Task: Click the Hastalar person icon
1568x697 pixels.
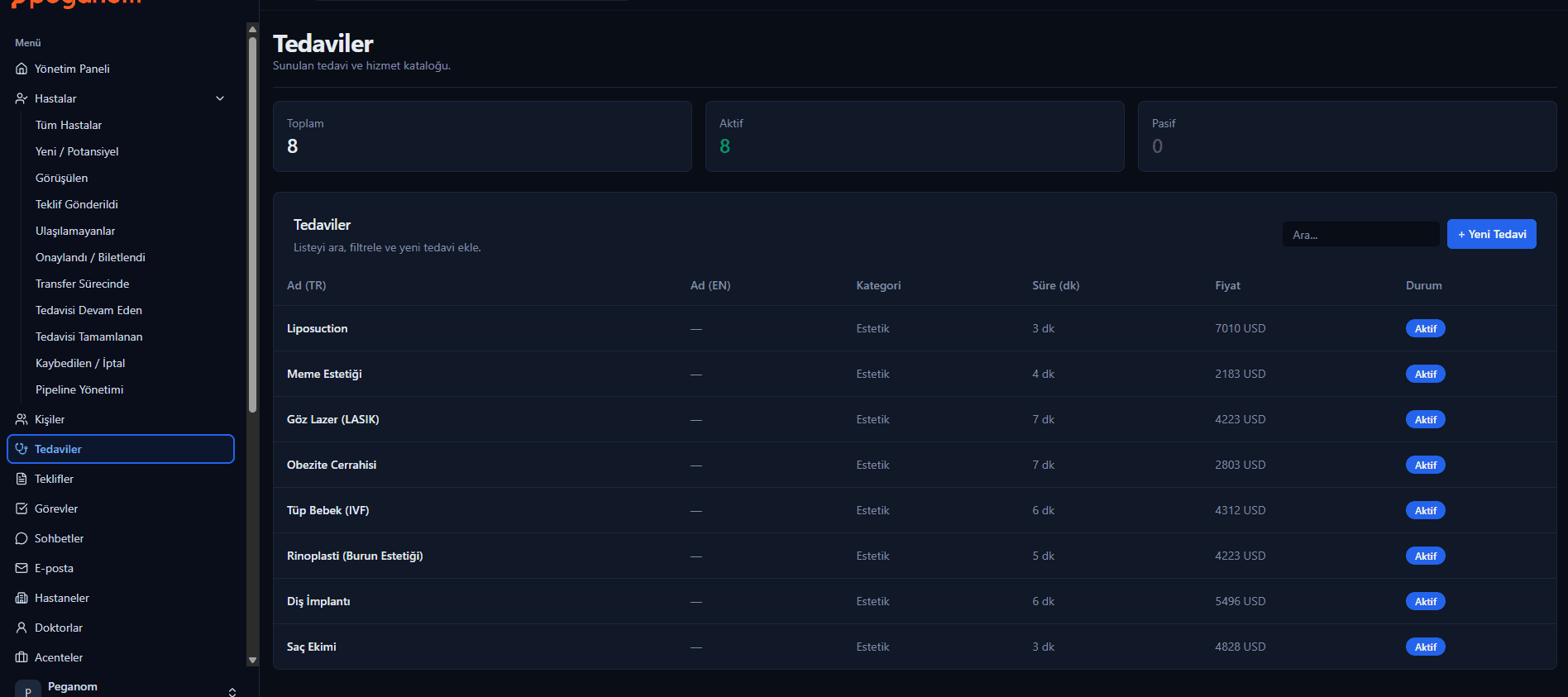Action: point(22,98)
